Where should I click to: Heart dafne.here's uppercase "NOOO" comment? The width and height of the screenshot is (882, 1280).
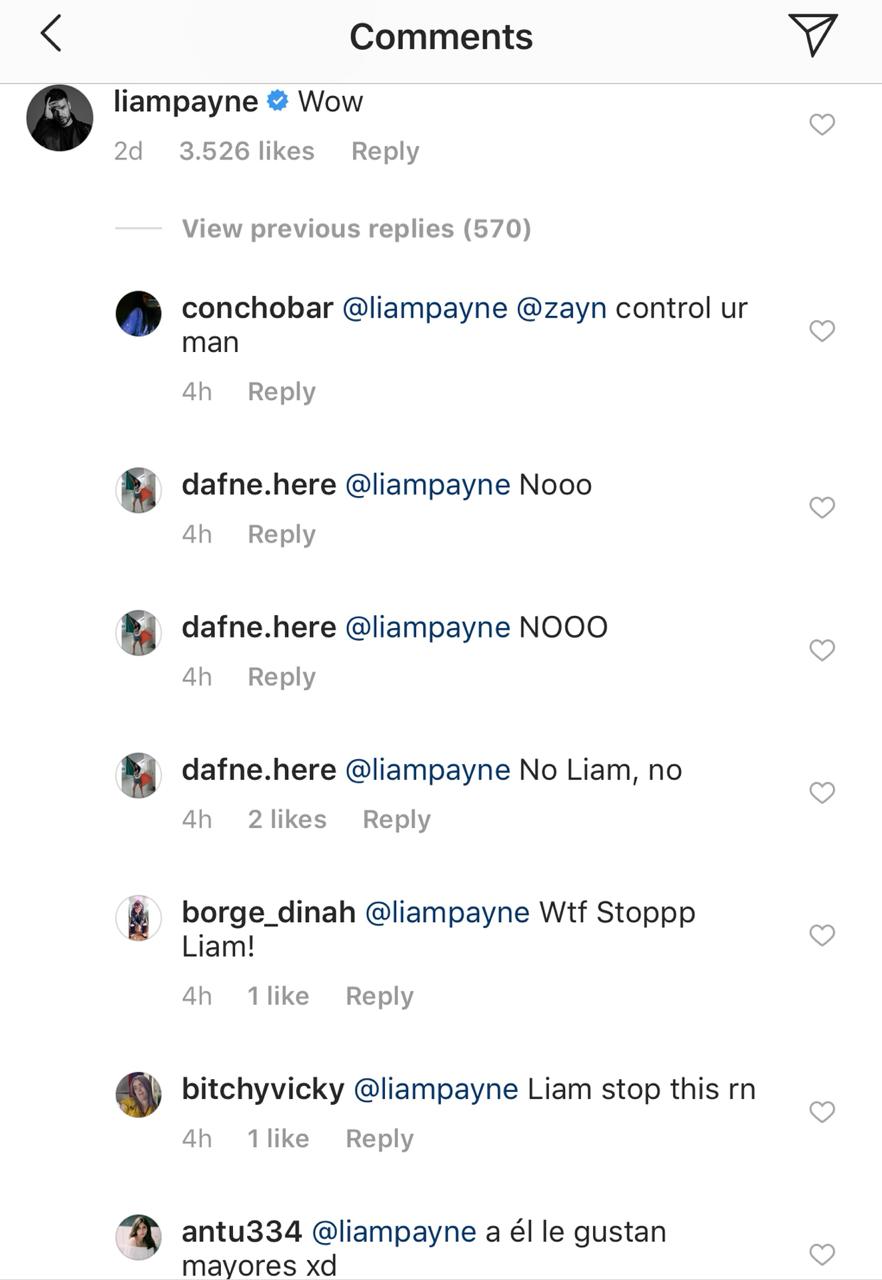click(x=821, y=650)
